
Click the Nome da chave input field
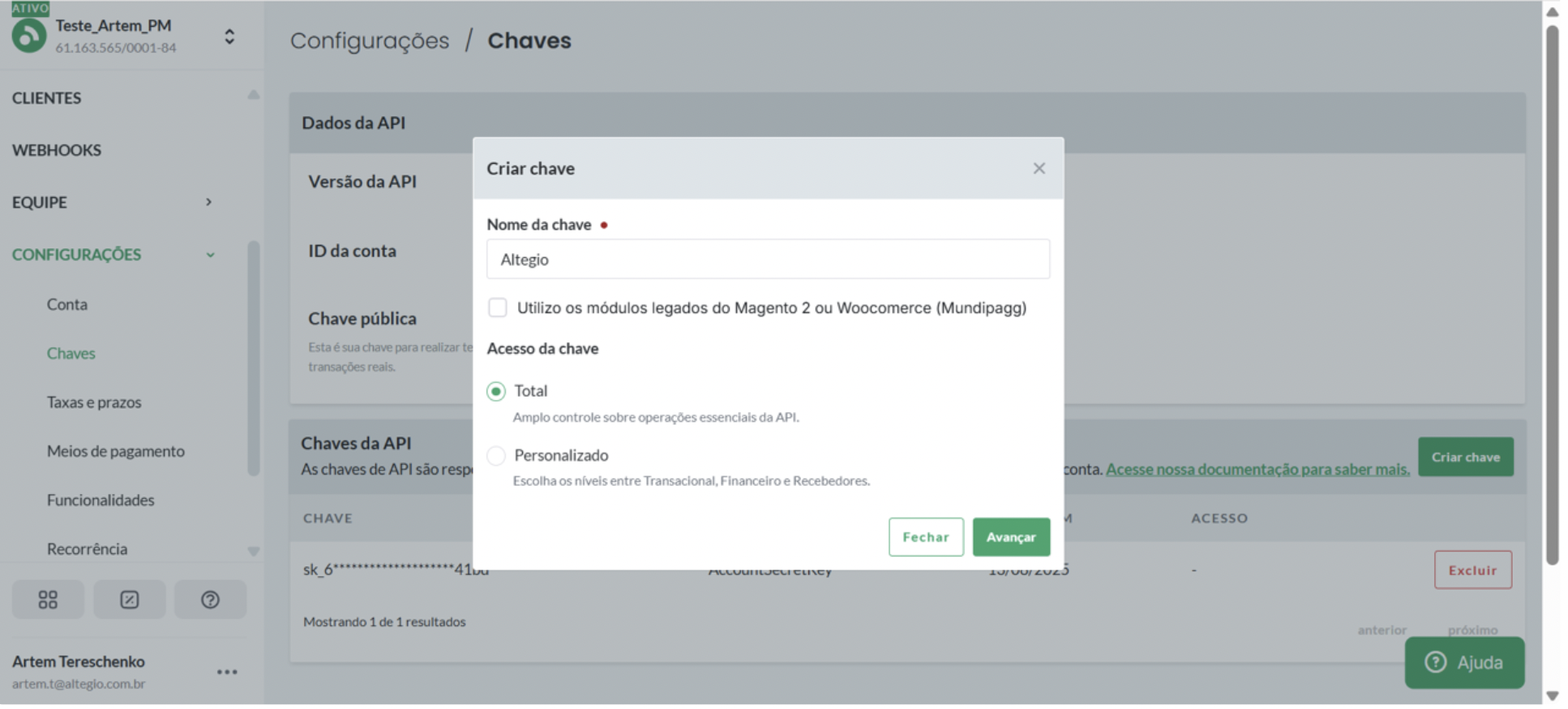(767, 260)
